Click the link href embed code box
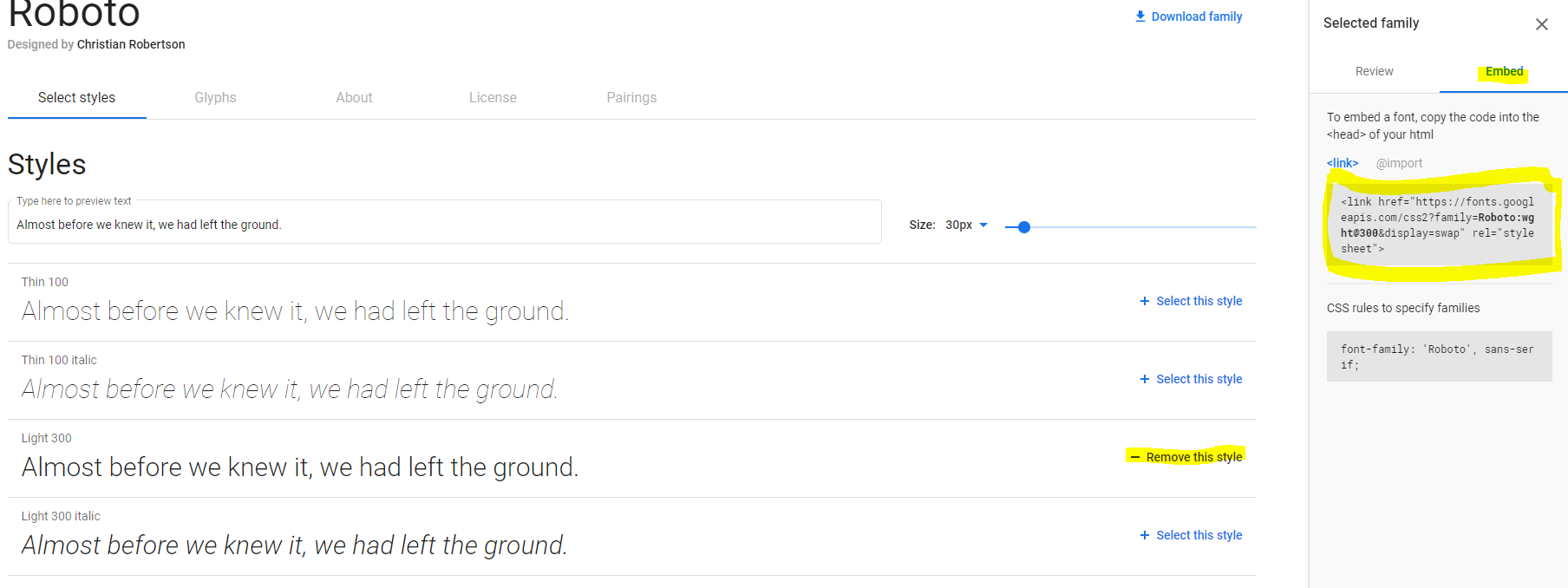The width and height of the screenshot is (1568, 588). [x=1440, y=225]
